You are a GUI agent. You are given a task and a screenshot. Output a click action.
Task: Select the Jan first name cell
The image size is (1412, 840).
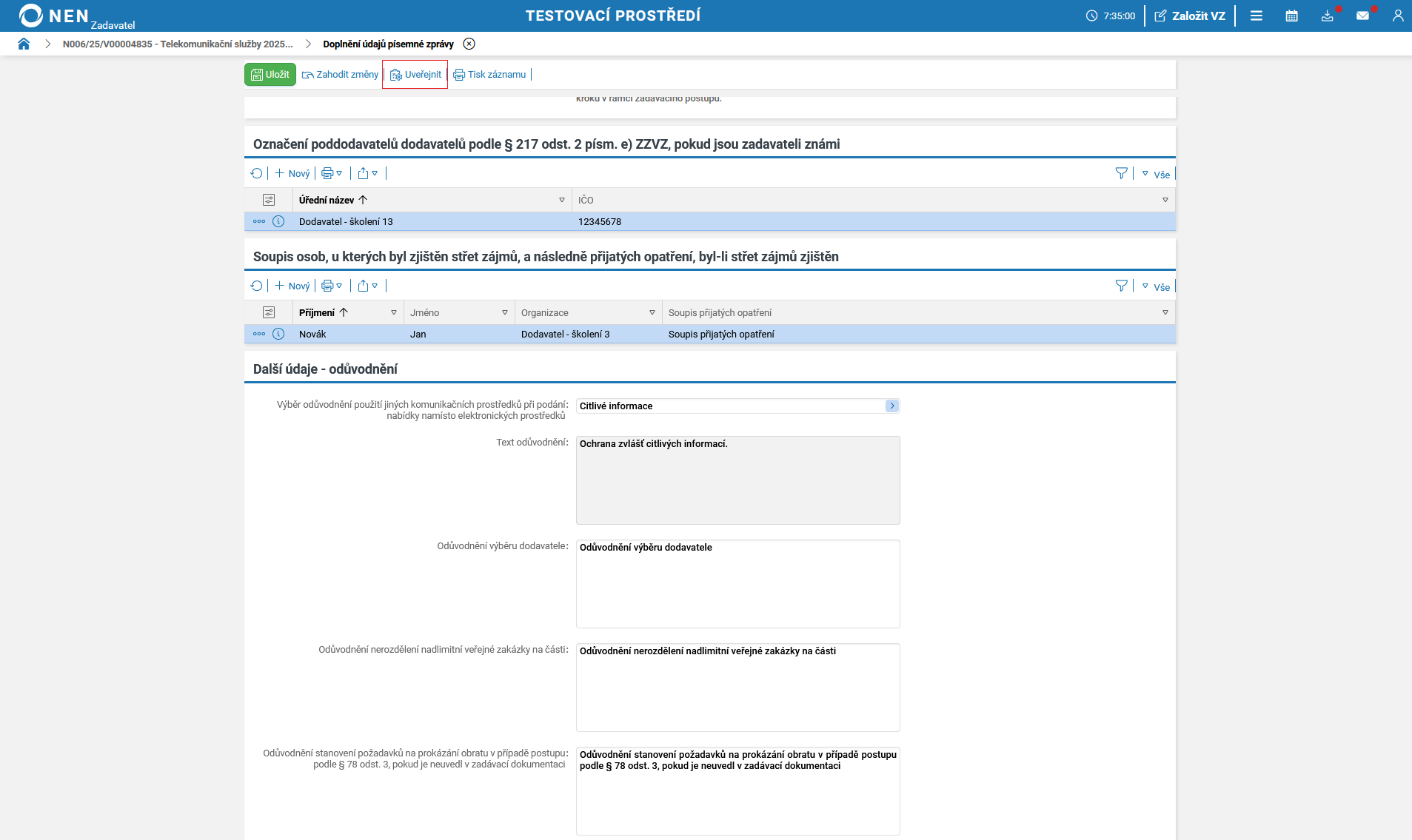click(418, 334)
